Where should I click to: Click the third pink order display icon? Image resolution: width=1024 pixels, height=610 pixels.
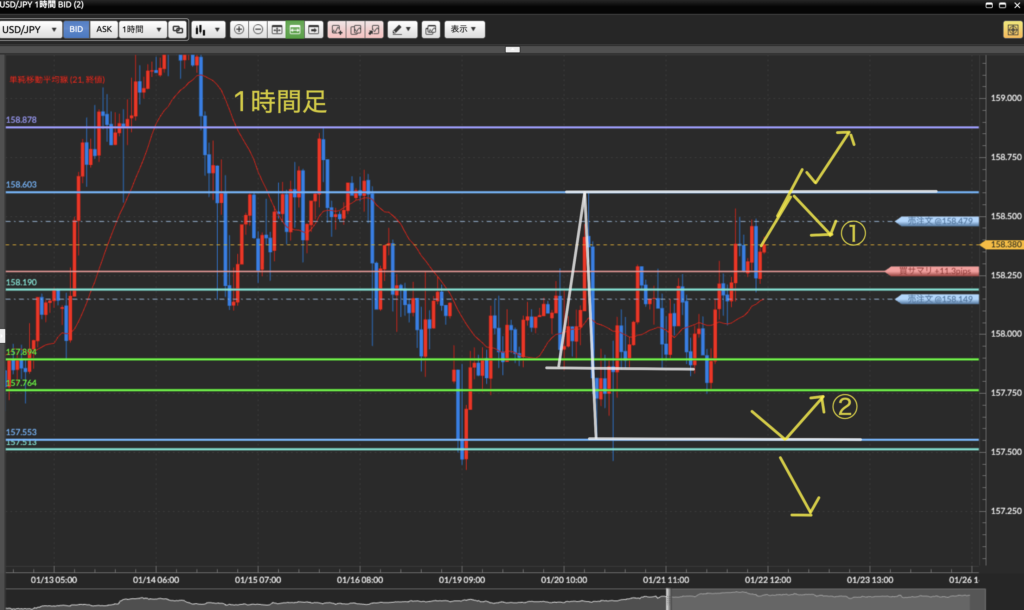pos(373,30)
